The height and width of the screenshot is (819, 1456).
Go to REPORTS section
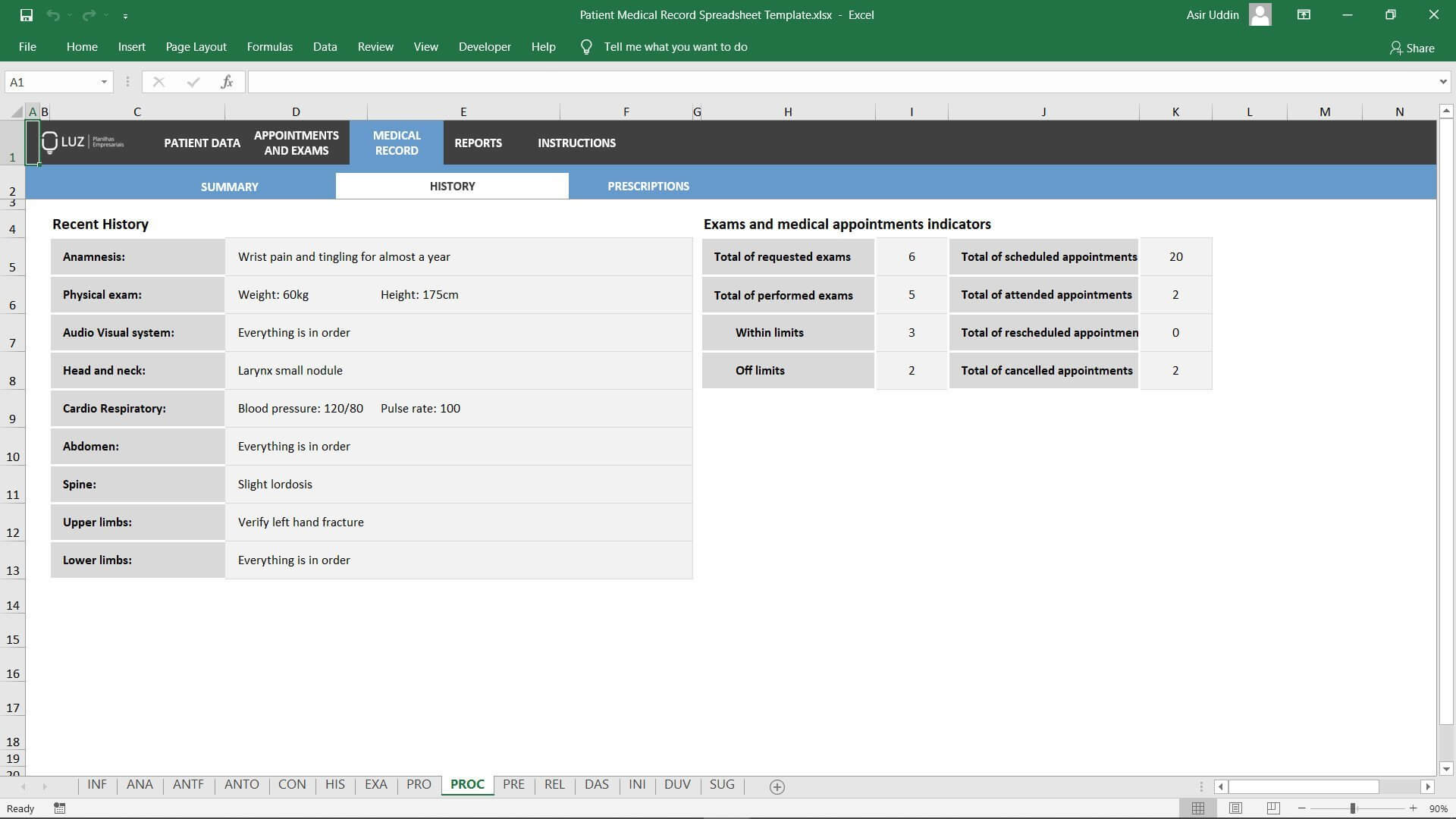click(478, 143)
